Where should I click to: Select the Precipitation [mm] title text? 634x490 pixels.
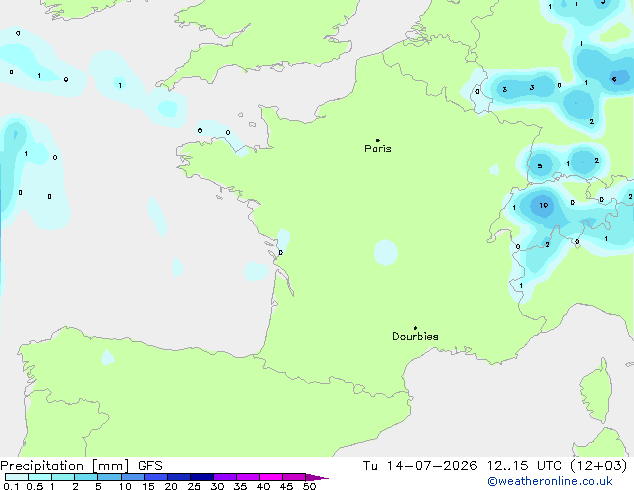coord(65,466)
